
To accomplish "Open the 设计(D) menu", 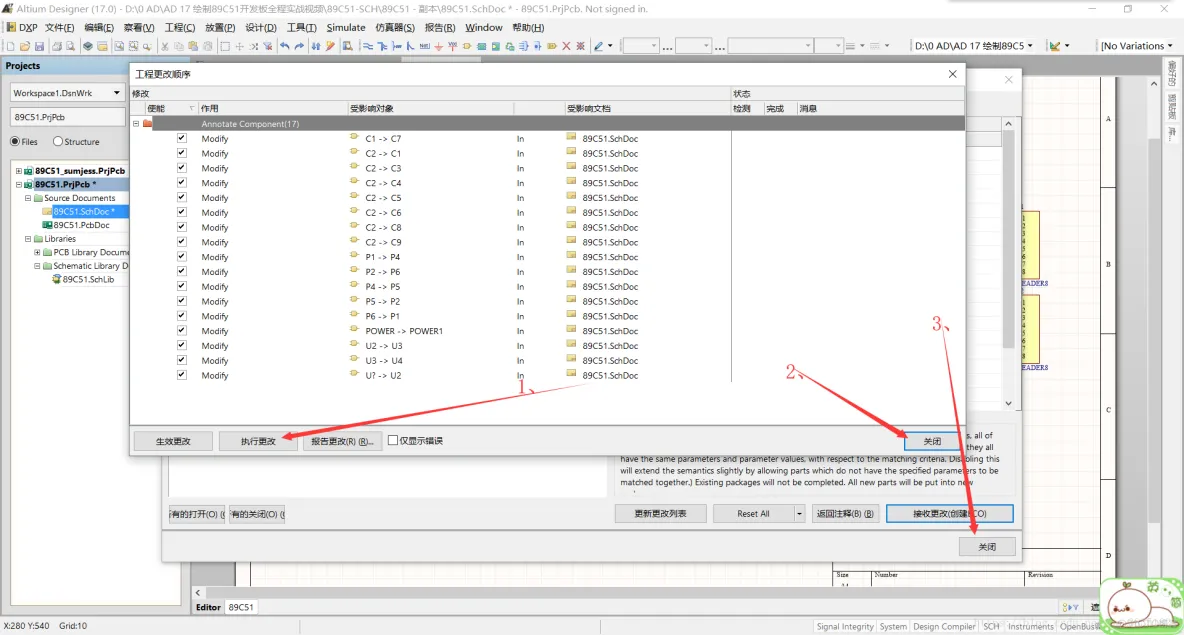I will 261,27.
